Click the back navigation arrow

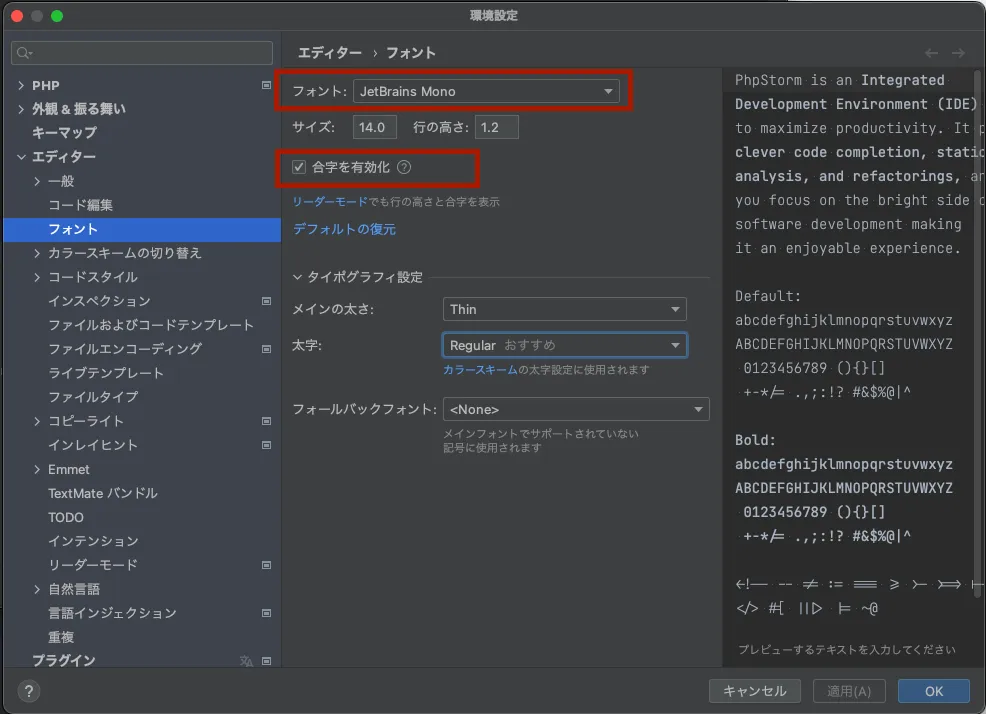[x=931, y=53]
